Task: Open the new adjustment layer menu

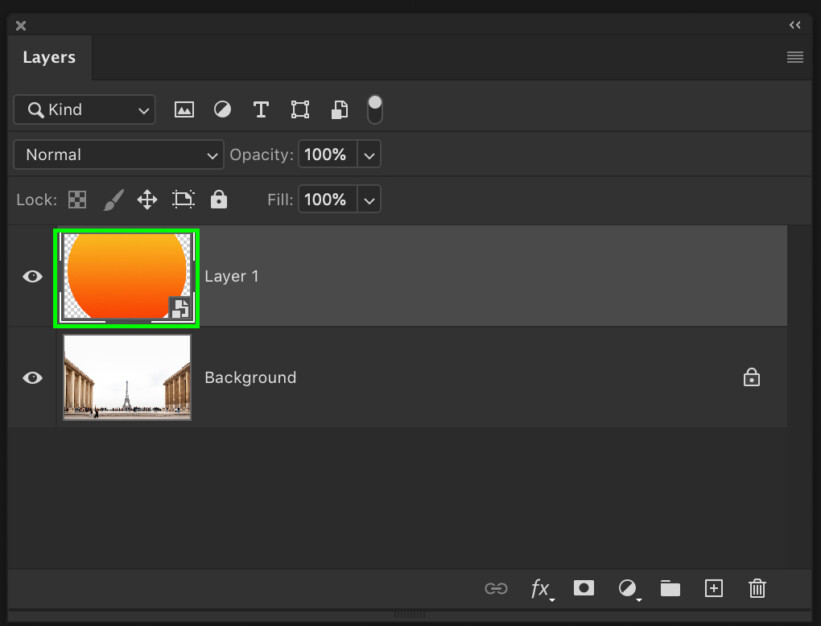Action: coord(627,589)
